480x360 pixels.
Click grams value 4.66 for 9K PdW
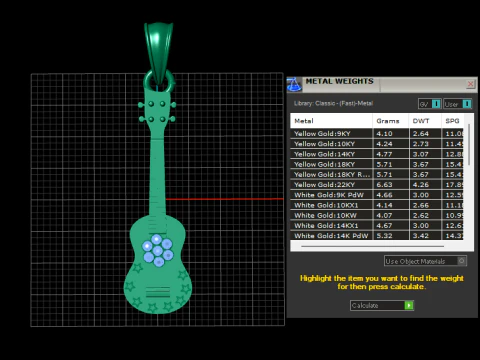coord(384,195)
